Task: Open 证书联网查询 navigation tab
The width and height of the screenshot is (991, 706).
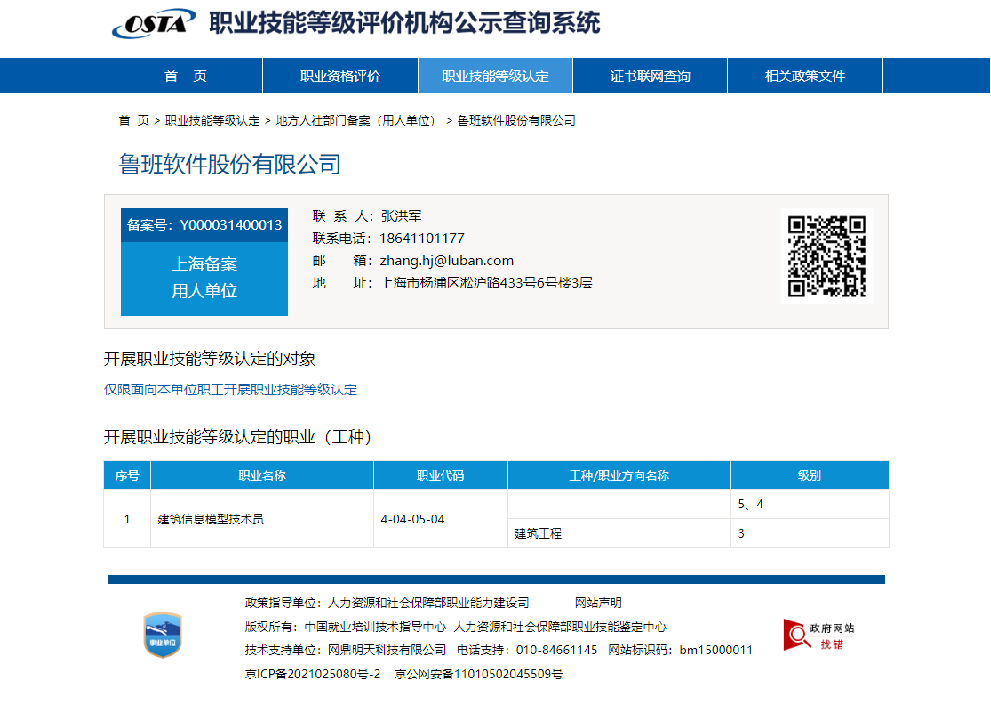Action: coord(650,76)
